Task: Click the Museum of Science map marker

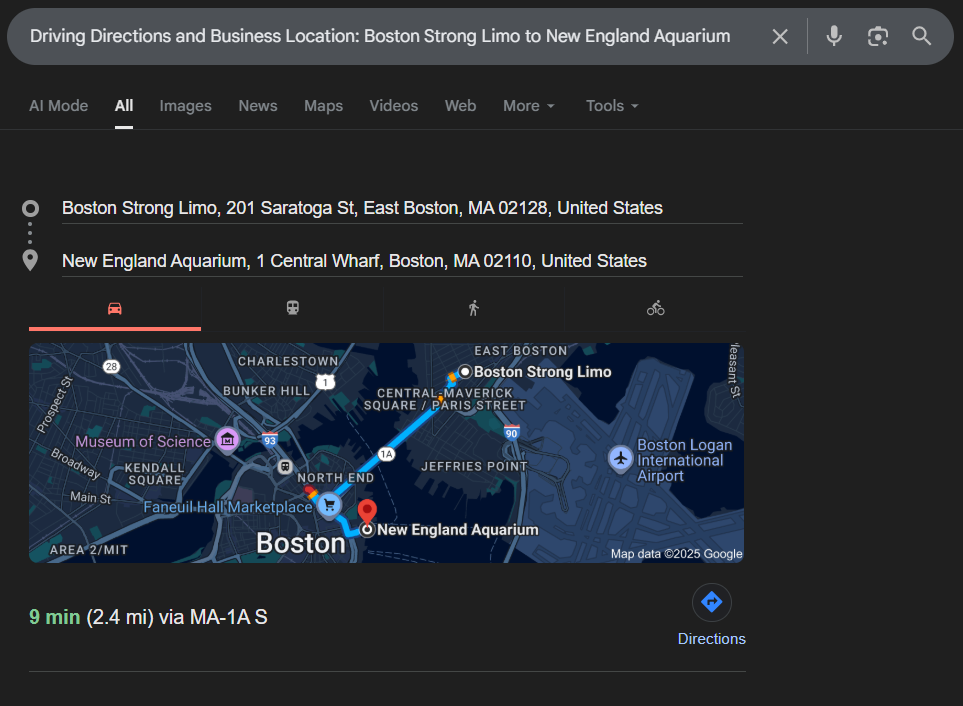Action: pyautogui.click(x=228, y=440)
